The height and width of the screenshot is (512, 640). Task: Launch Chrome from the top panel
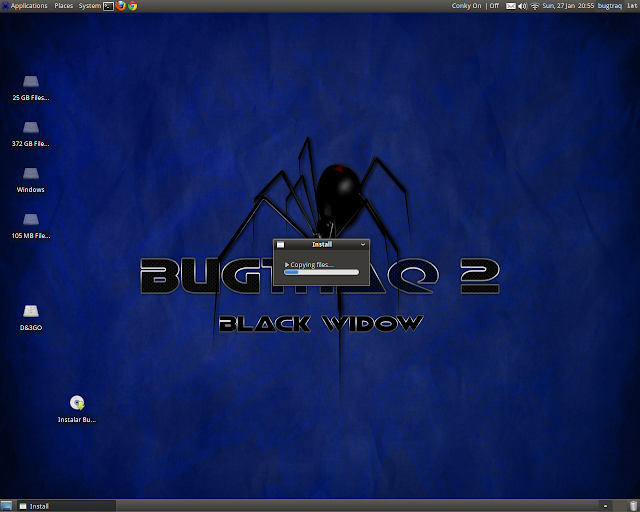(x=133, y=6)
